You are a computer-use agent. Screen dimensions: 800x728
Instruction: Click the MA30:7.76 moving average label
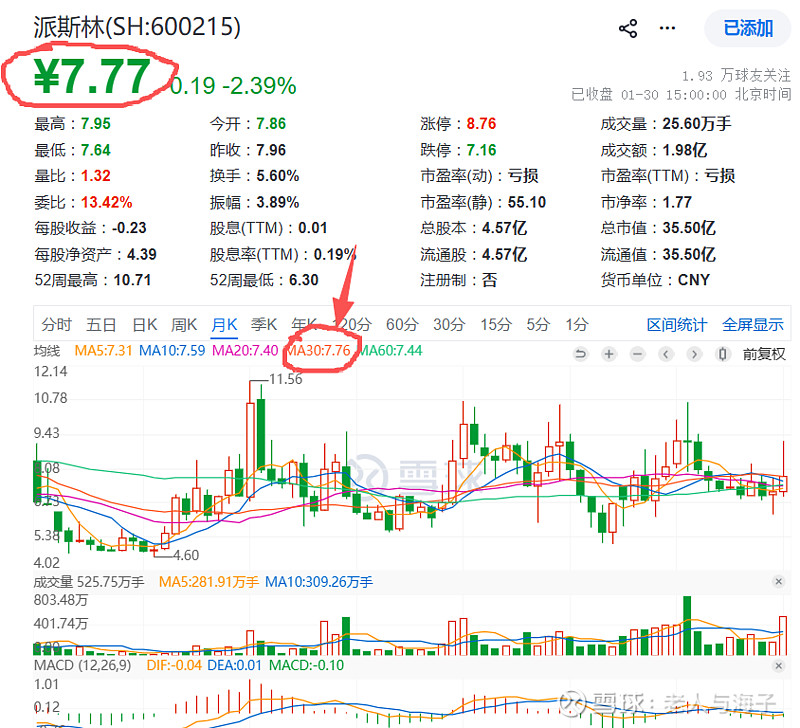(x=318, y=350)
